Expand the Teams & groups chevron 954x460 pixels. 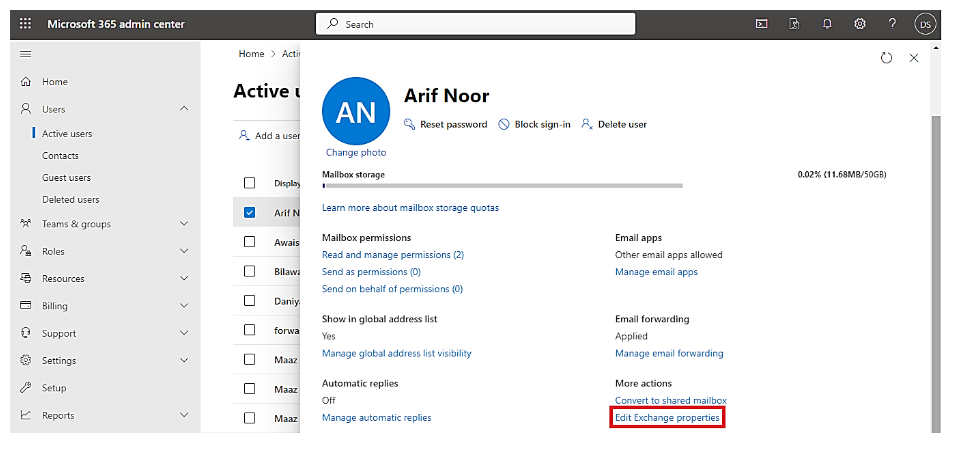click(184, 224)
